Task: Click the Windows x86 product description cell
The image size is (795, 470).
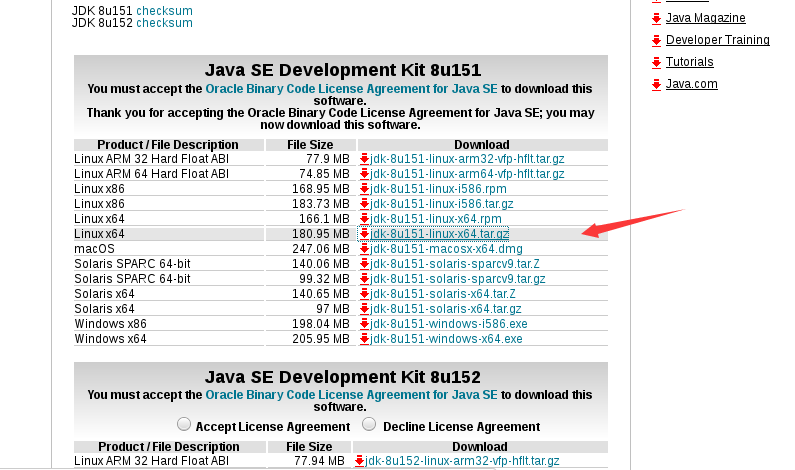Action: pos(169,324)
